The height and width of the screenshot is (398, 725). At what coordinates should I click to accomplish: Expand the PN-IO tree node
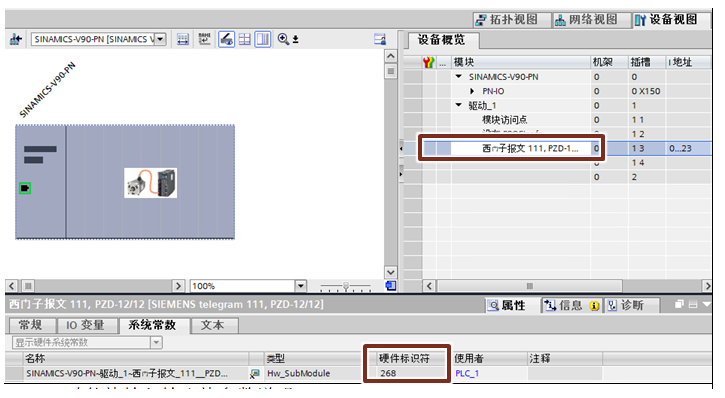pyautogui.click(x=472, y=91)
